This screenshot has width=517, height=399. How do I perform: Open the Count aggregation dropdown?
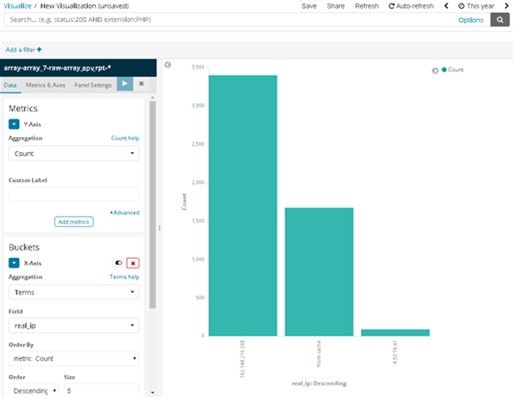point(74,153)
